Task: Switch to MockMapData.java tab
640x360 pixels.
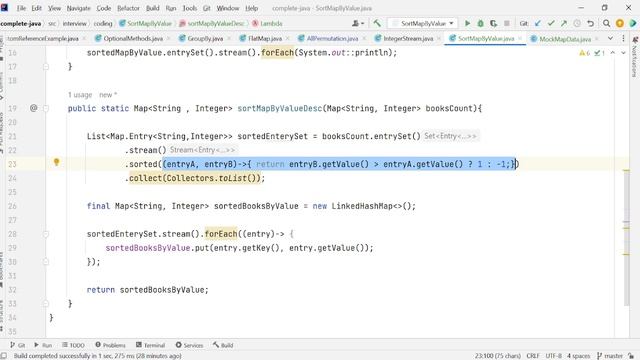Action: 565,38
